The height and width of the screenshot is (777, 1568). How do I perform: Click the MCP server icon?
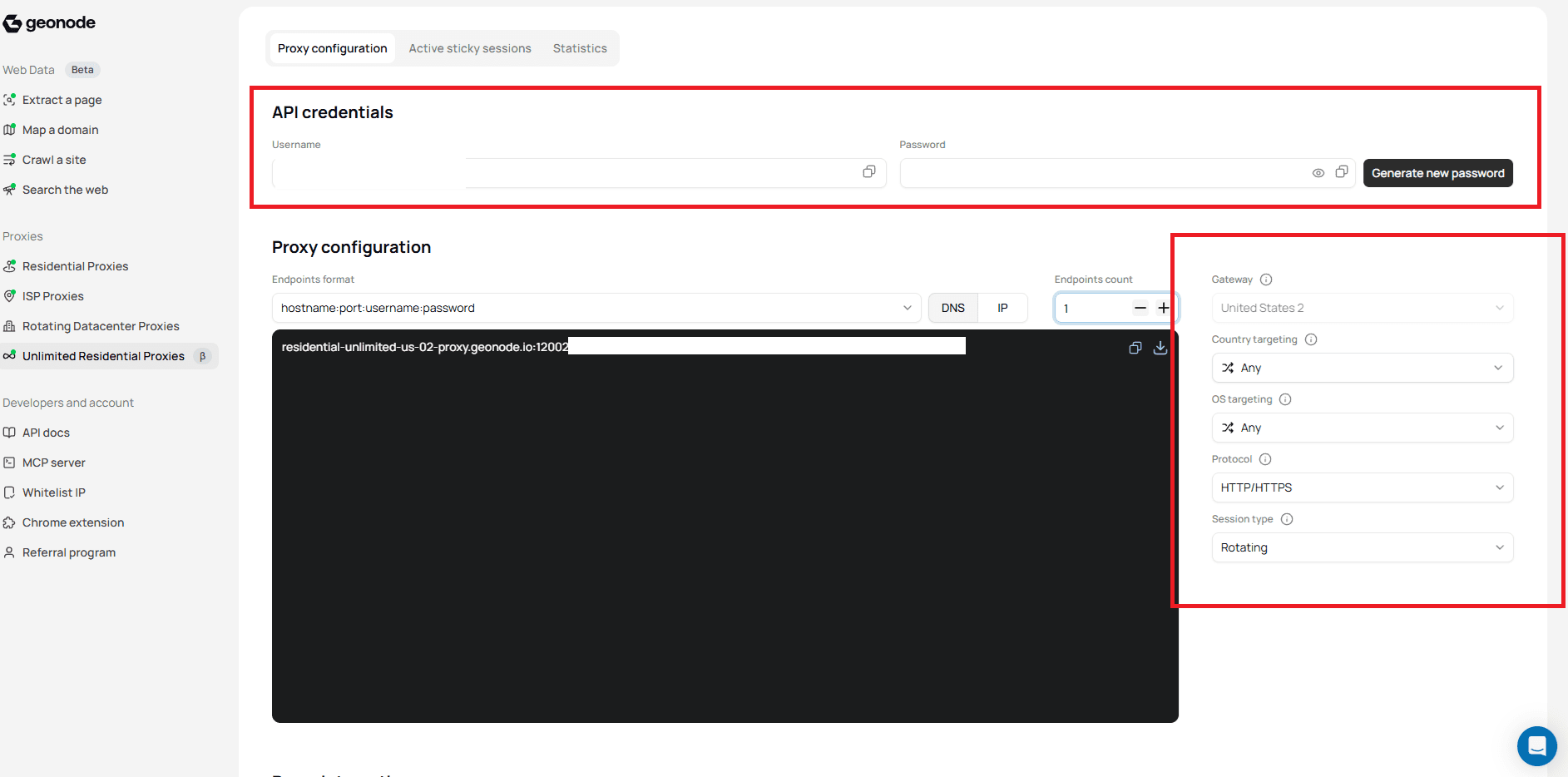pos(10,463)
